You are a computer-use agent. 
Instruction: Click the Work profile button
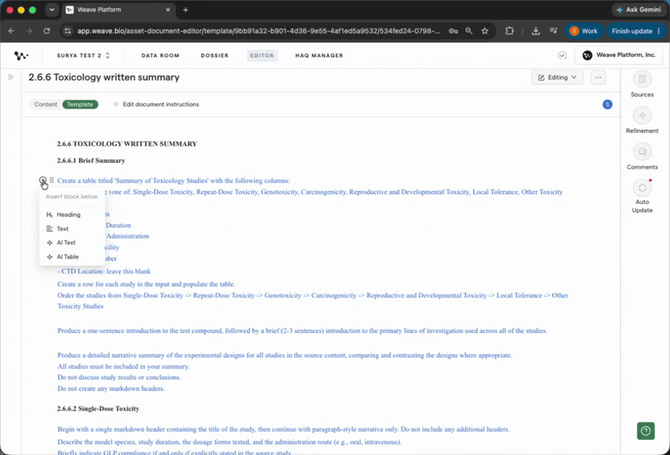[584, 31]
